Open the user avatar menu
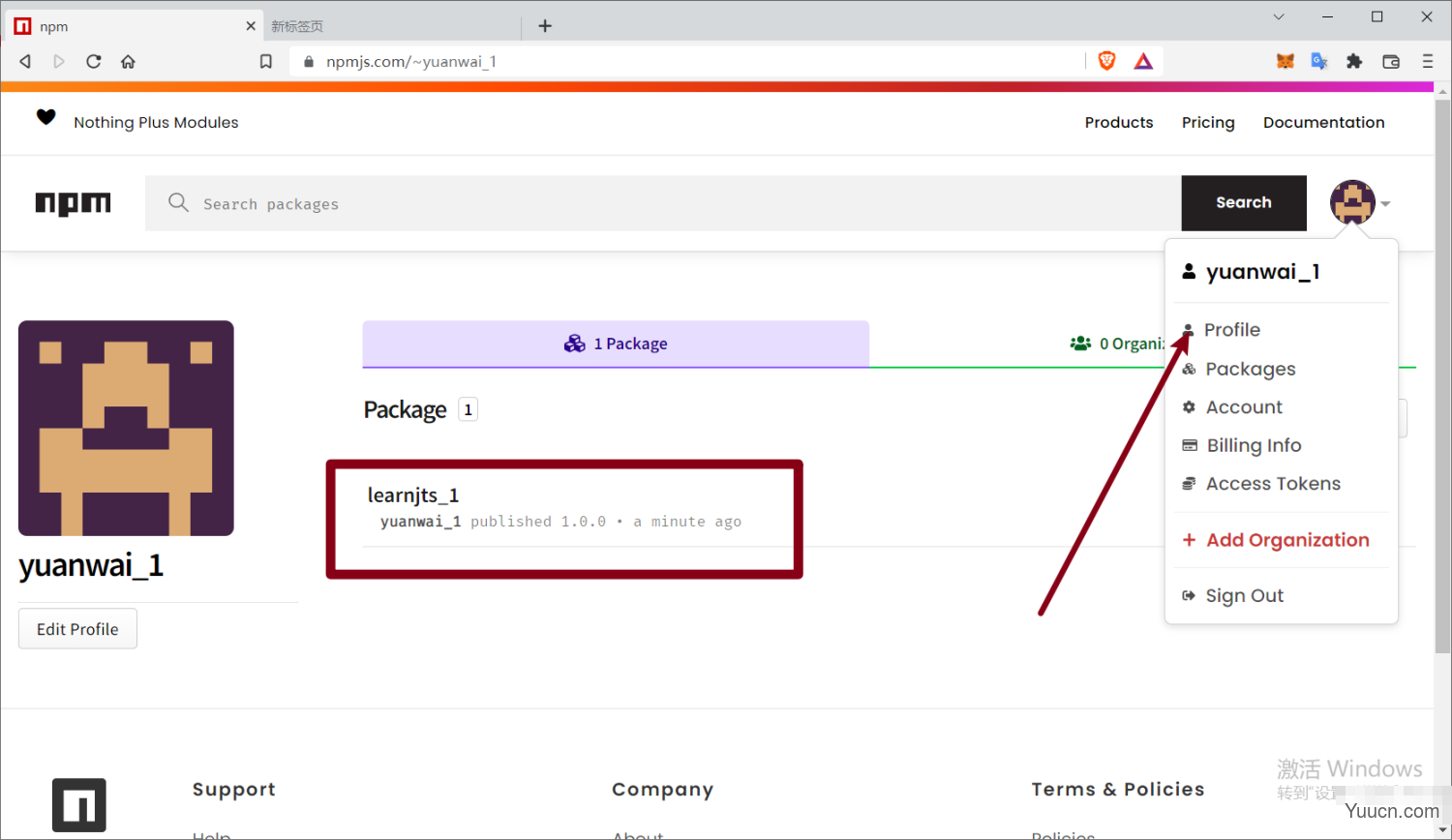The width and height of the screenshot is (1452, 840). point(1352,202)
